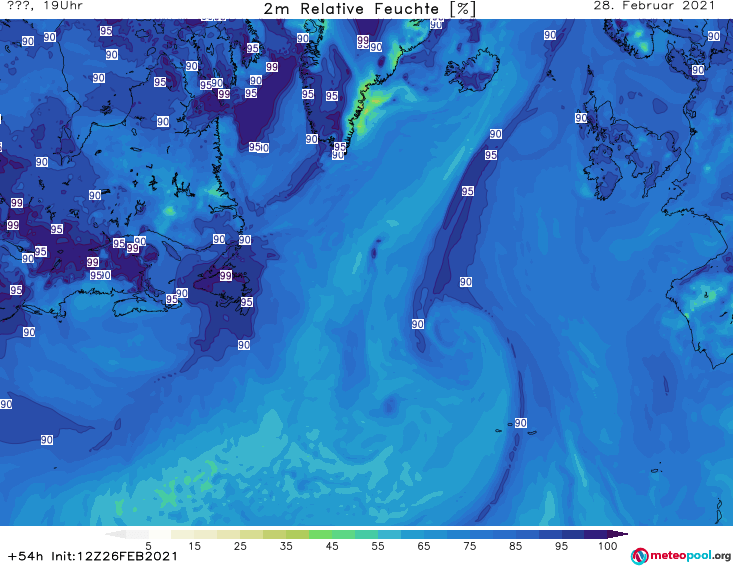Click the '45' value on the color scale
The height and width of the screenshot is (566, 733).
[x=331, y=546]
